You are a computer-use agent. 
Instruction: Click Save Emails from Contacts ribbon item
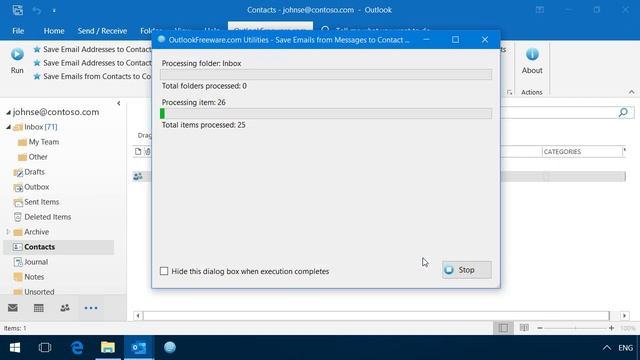click(x=92, y=76)
